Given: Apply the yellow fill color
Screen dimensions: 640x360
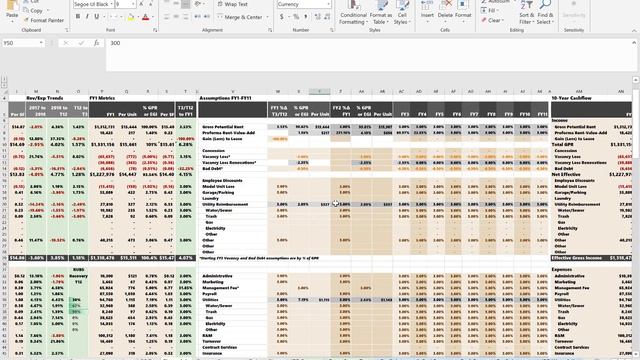Looking at the screenshot, I should click(131, 17).
